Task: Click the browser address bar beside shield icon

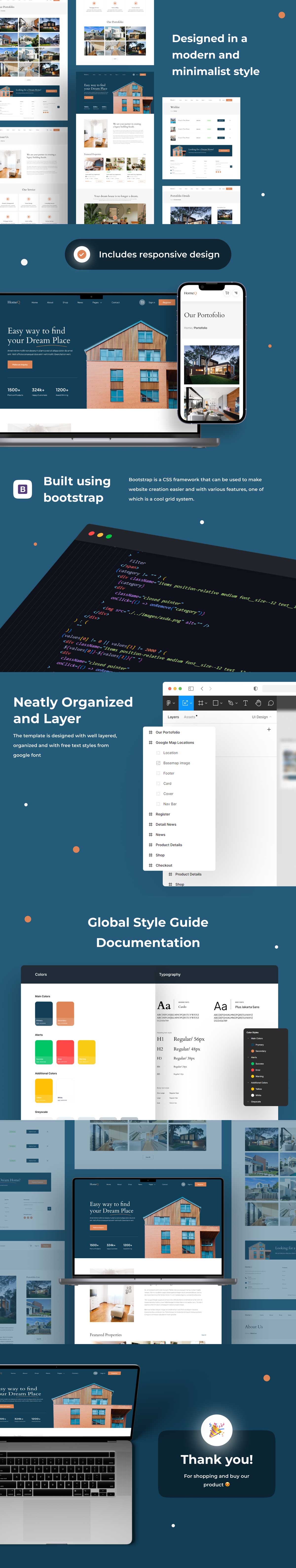Action: [279, 689]
